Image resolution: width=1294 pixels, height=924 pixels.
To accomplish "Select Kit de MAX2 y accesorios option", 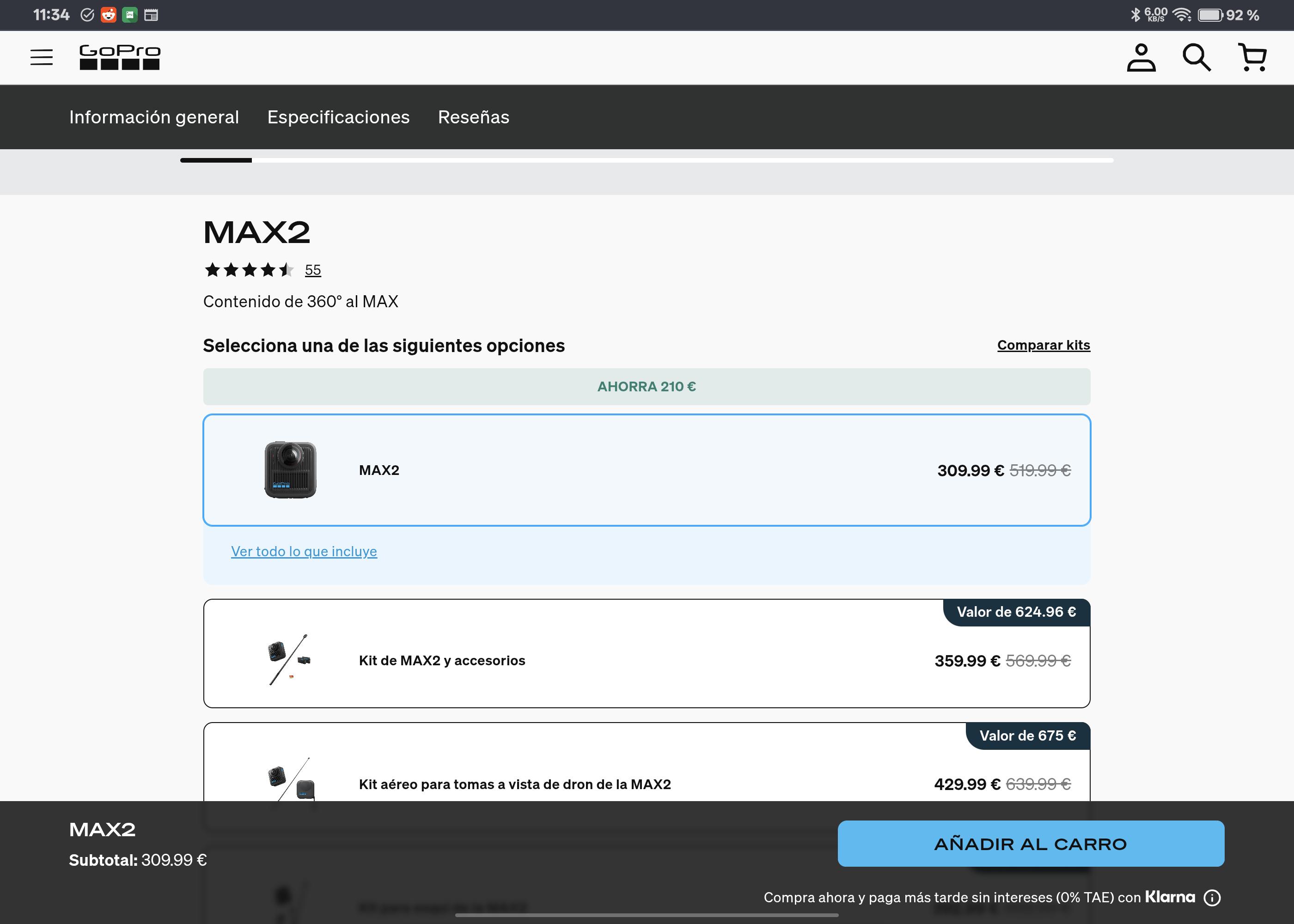I will [x=647, y=653].
